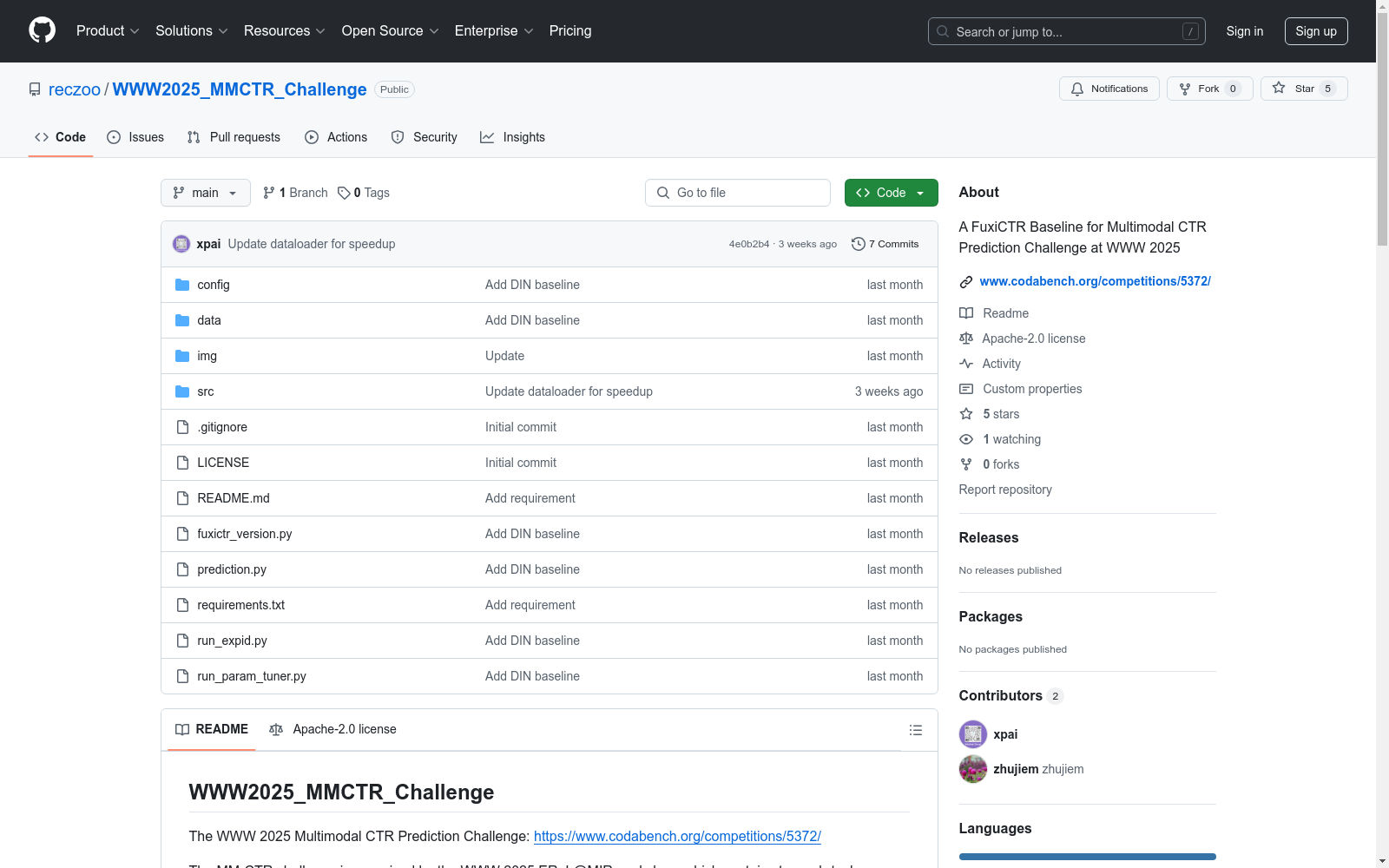Open the README outline list icon
The image size is (1389, 868).
point(915,730)
